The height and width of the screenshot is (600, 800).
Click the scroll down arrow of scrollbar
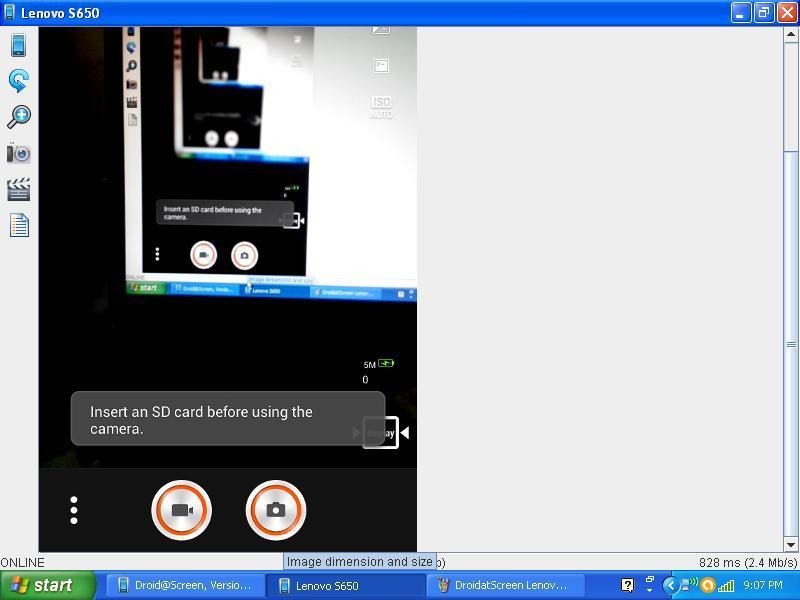coord(791,544)
